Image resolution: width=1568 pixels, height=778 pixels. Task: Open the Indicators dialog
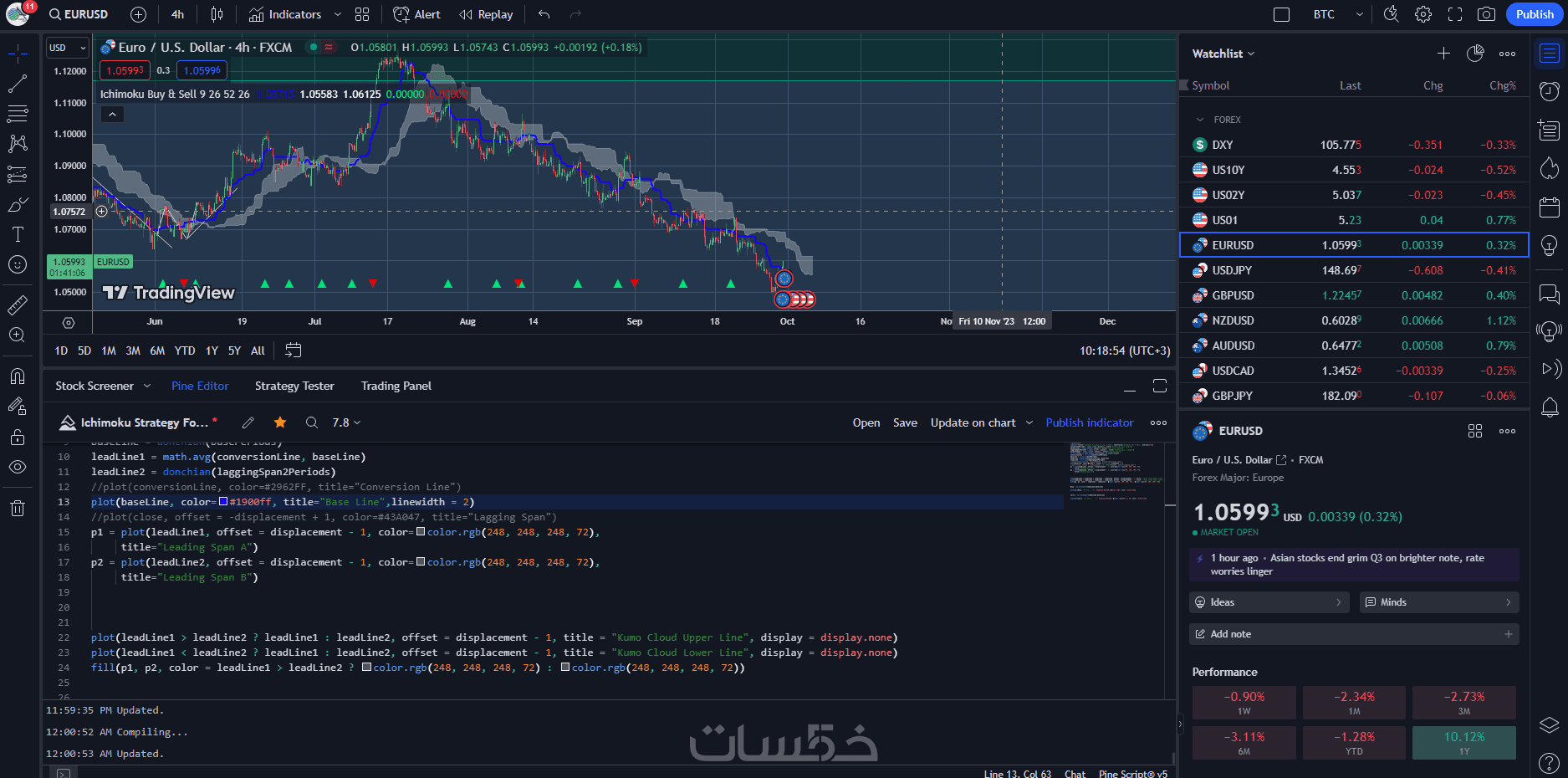285,14
